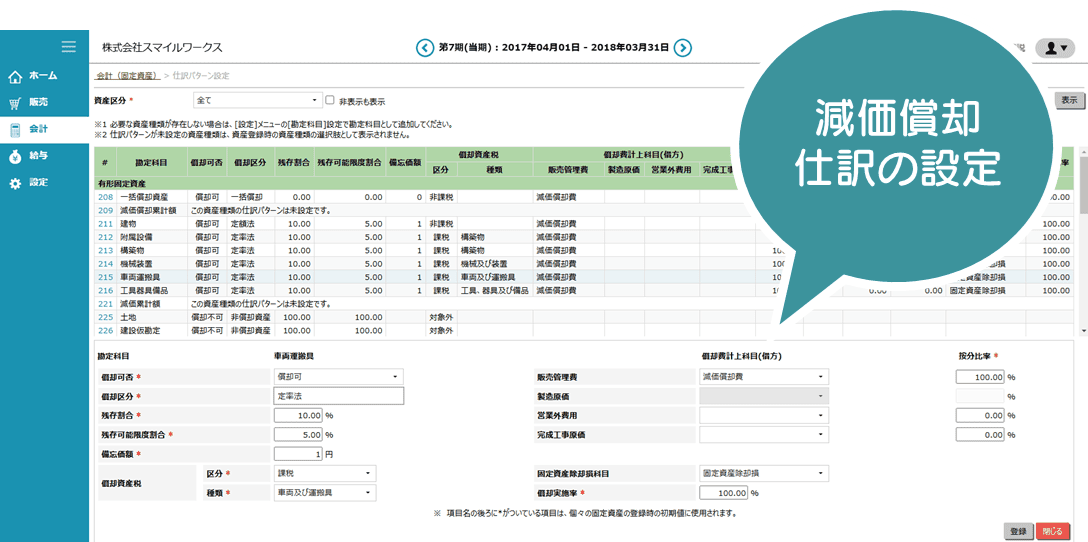This screenshot has width=1088, height=542.
Task: Open account 208 一括償却資産 link
Action: [105, 197]
